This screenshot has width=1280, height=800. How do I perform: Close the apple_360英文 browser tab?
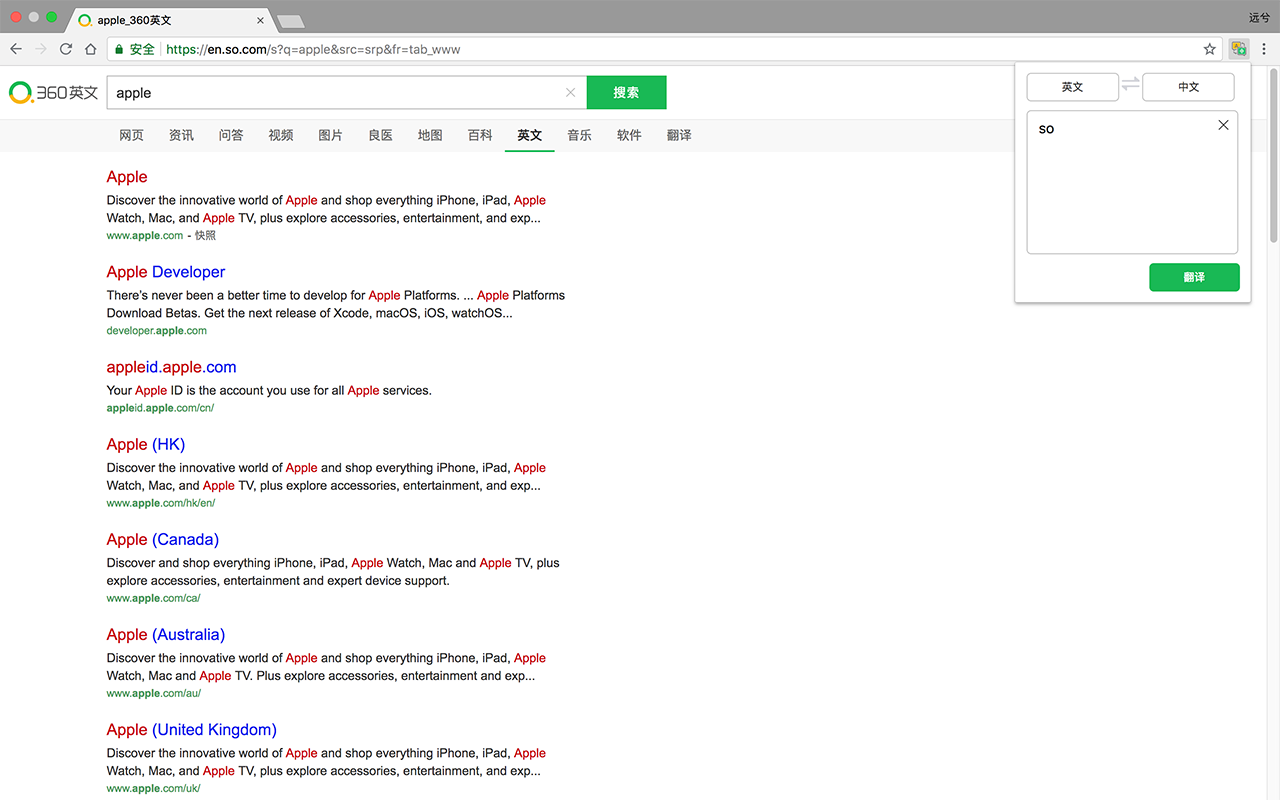tap(260, 20)
